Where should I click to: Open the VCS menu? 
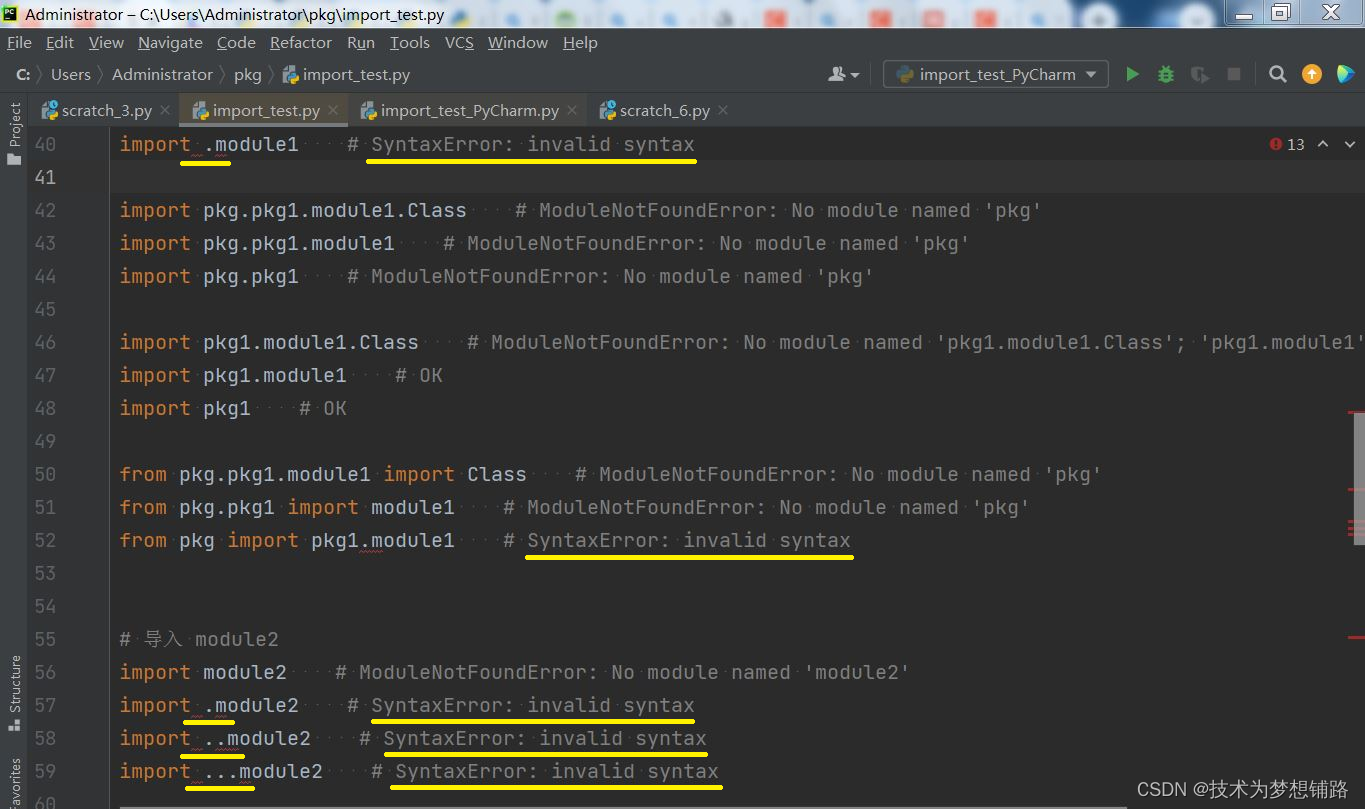tap(459, 42)
